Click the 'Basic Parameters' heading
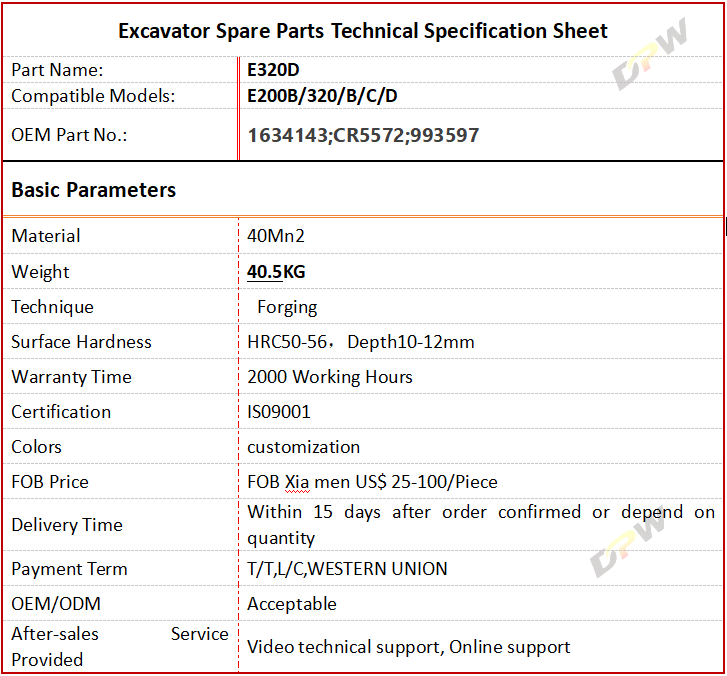This screenshot has width=727, height=676. pyautogui.click(x=94, y=190)
